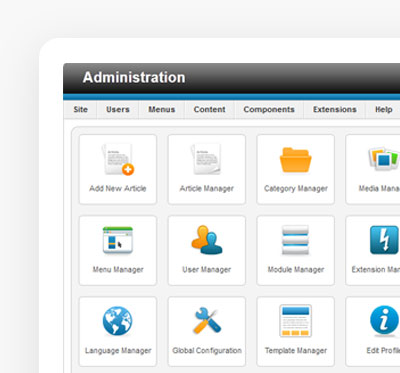Open the Media Manager pictures icon
The width and height of the screenshot is (400, 373).
384,159
